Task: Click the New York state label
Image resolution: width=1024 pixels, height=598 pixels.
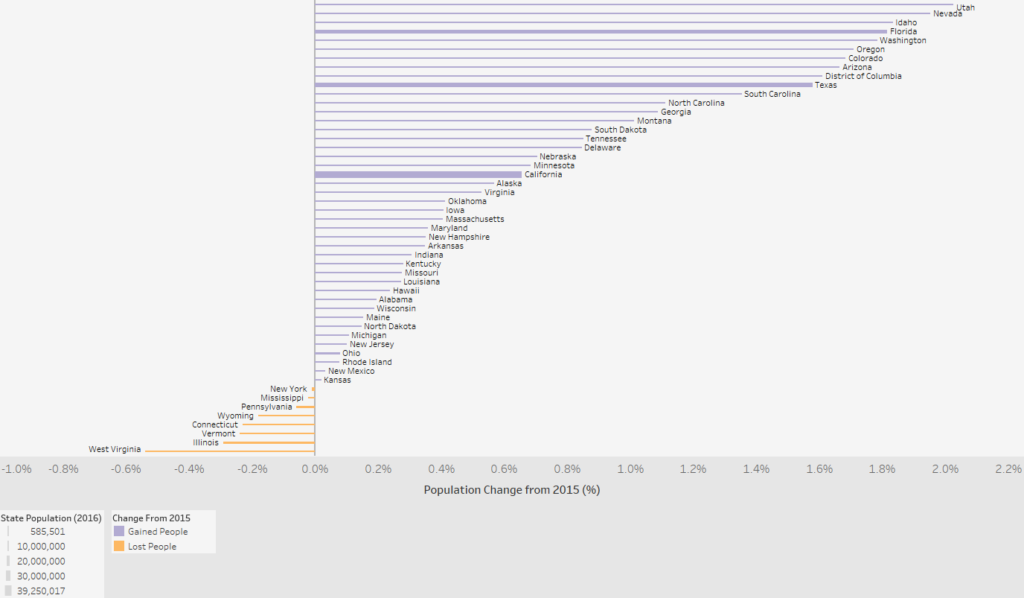Action: click(289, 388)
